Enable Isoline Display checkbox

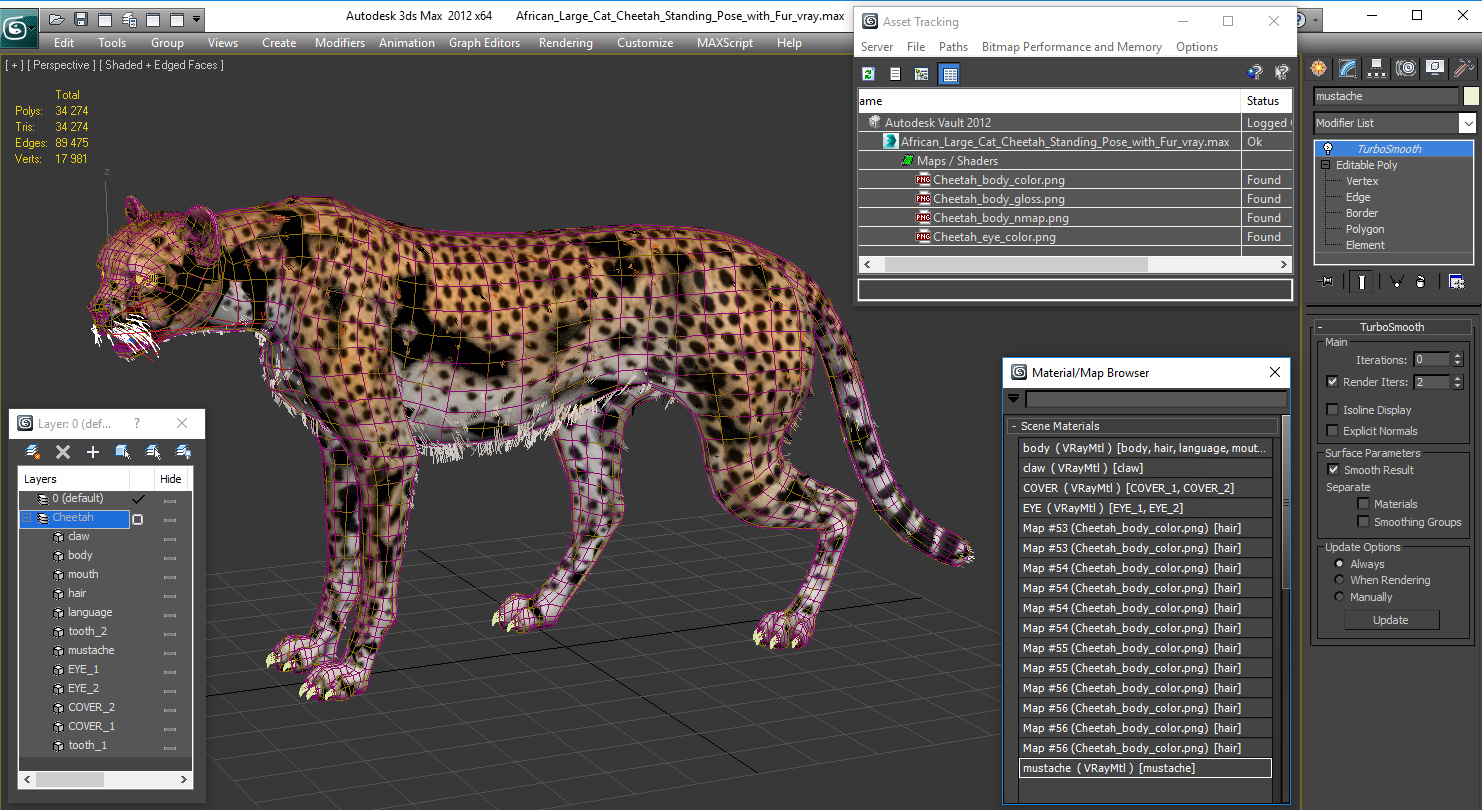[x=1332, y=410]
